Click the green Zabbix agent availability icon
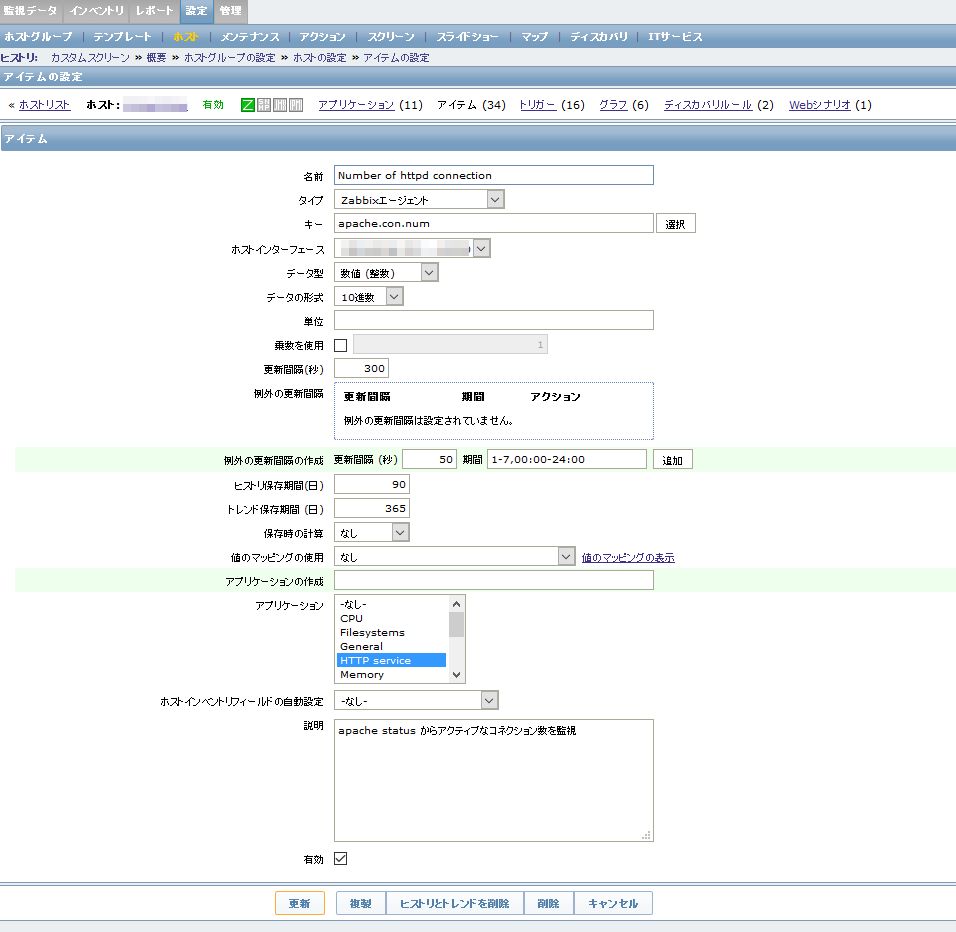Screen dimensions: 956x932 (x=248, y=105)
